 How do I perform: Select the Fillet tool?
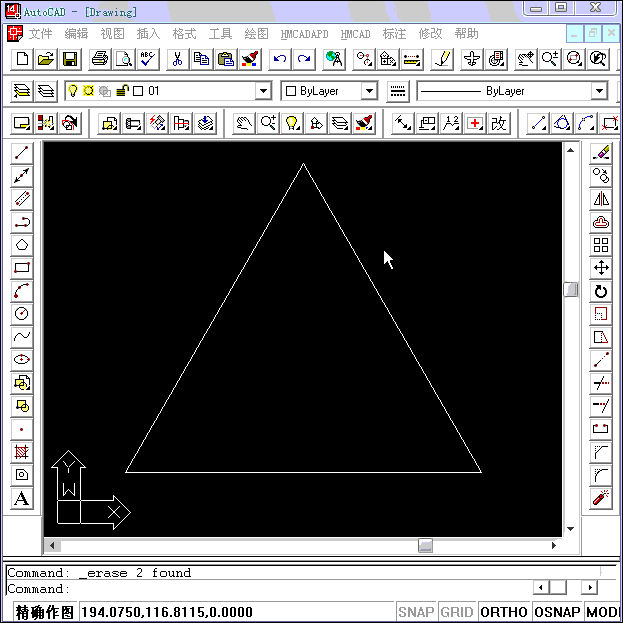tap(601, 475)
